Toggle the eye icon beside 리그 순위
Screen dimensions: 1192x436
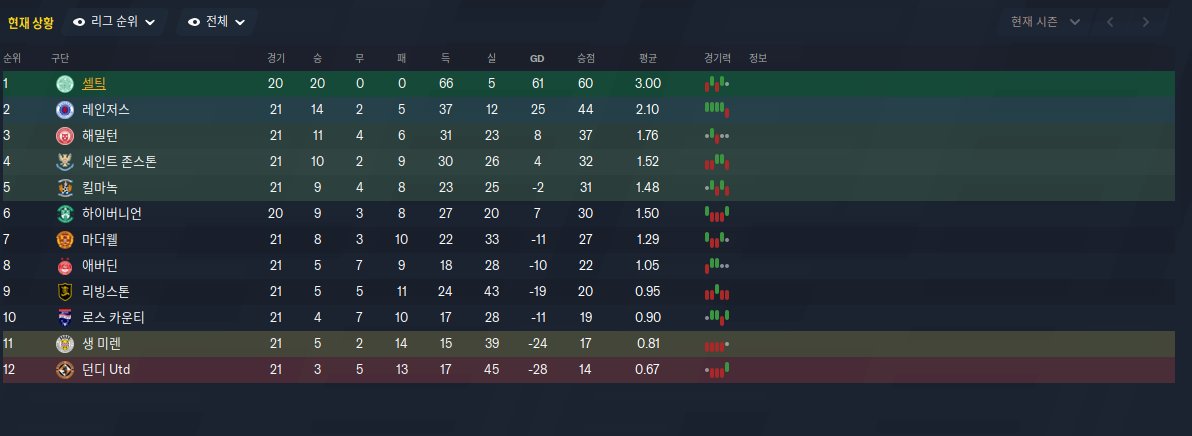pos(80,21)
